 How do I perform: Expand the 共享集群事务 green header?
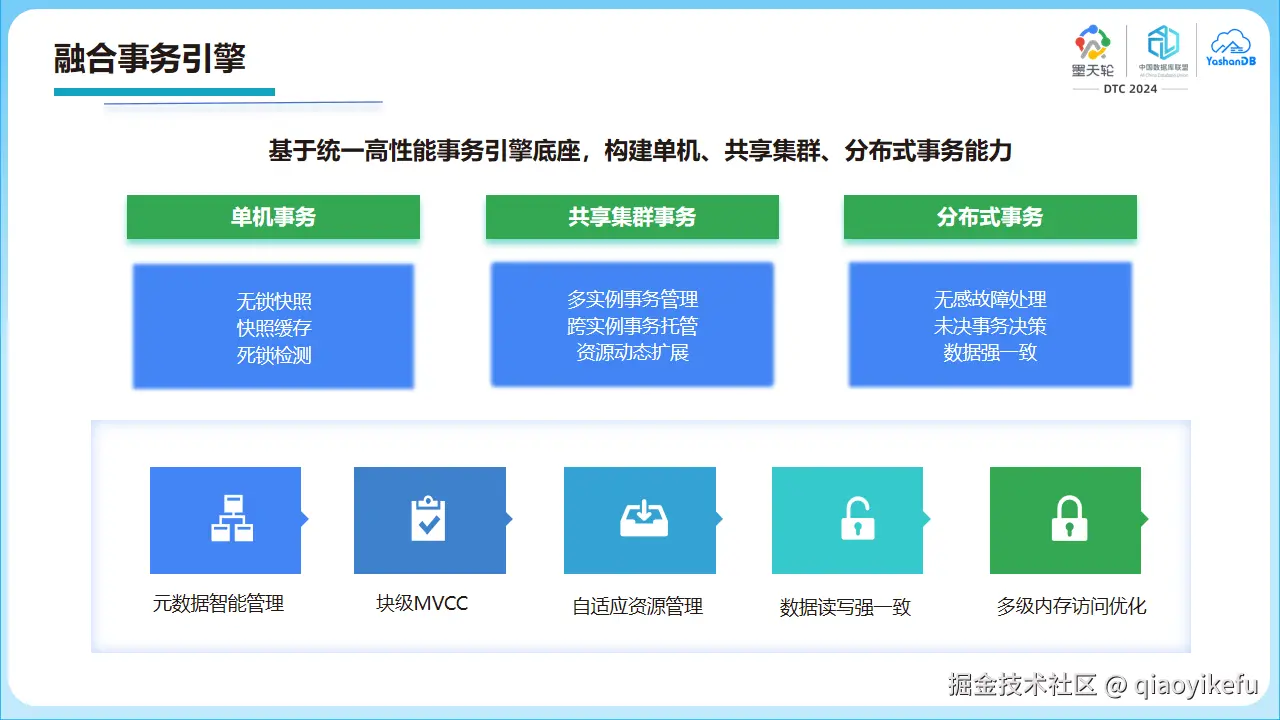click(632, 216)
